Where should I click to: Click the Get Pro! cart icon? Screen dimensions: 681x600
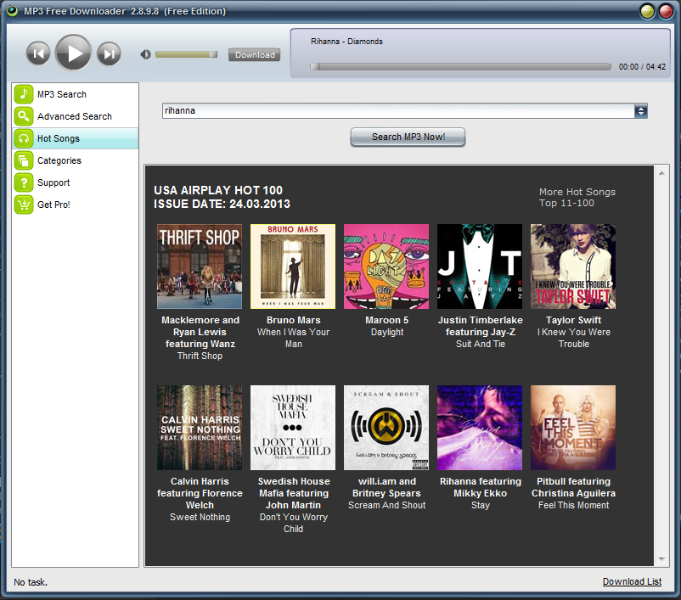tap(23, 205)
